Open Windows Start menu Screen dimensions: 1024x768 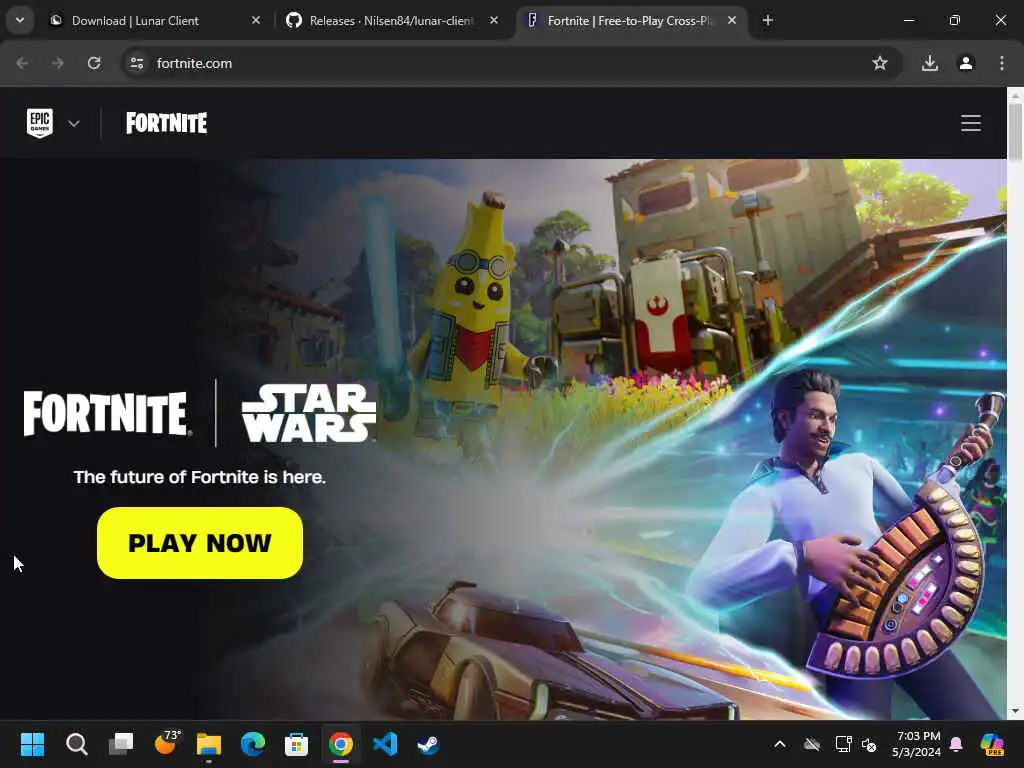[x=32, y=744]
